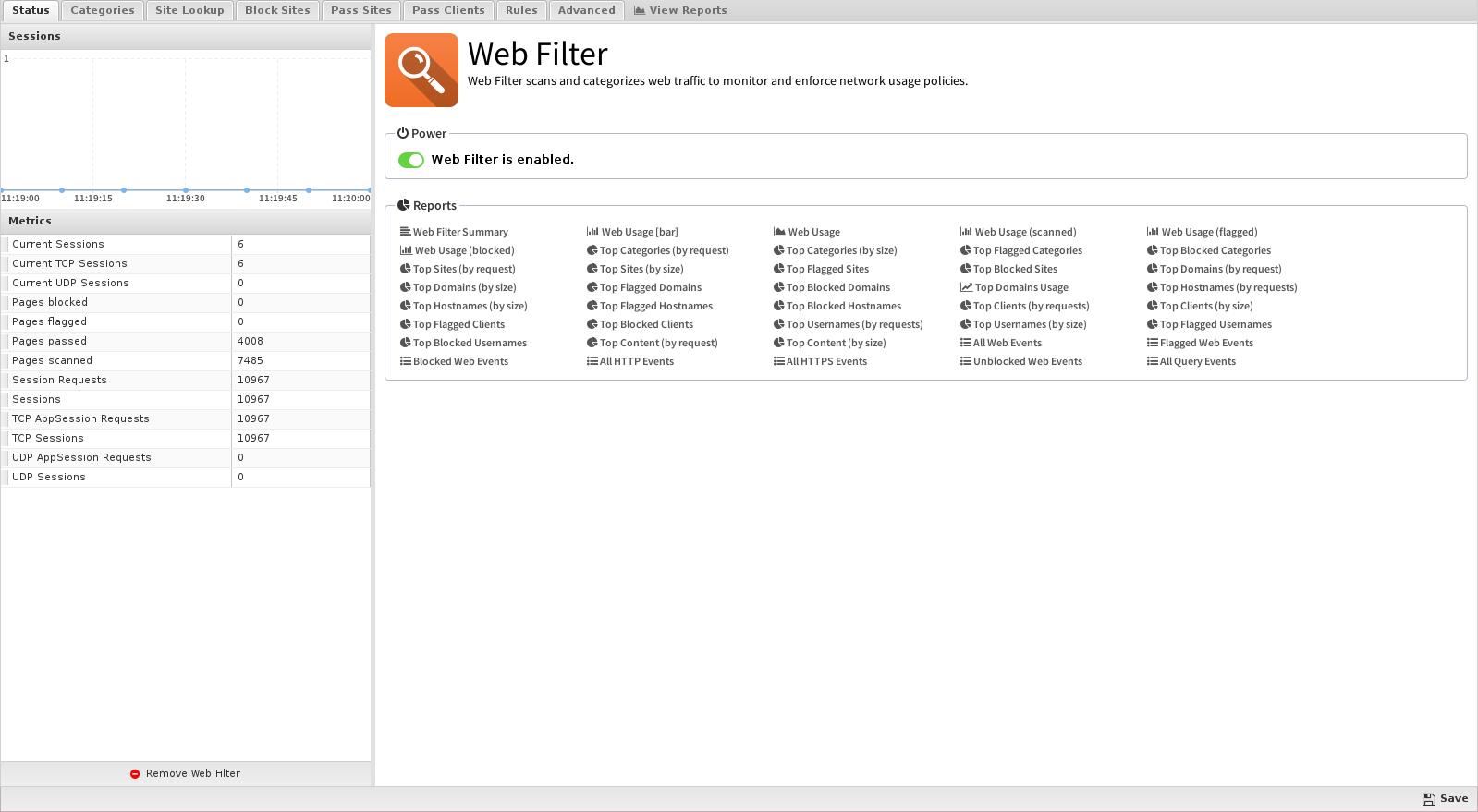The width and height of the screenshot is (1478, 812).
Task: Click pie icon of Top Sites (by request)
Action: tap(405, 269)
